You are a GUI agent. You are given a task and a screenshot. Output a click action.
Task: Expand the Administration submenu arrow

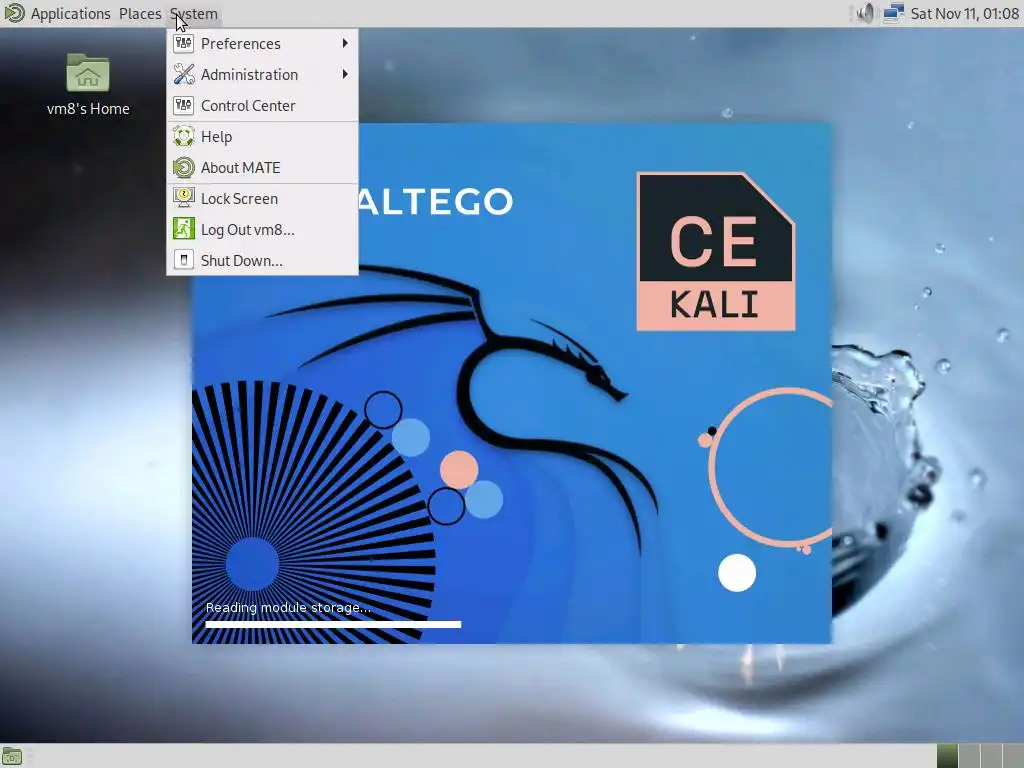pos(345,74)
